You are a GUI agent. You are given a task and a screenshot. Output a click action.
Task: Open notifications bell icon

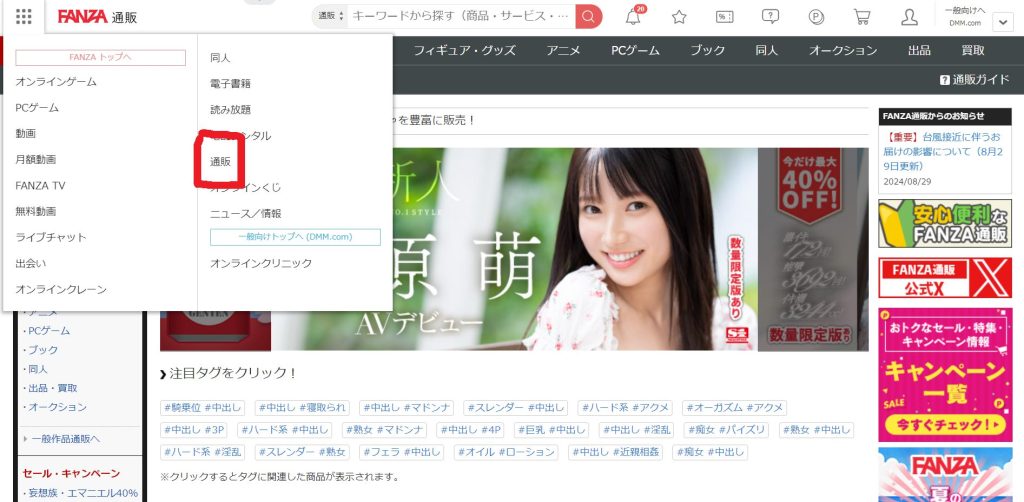(x=633, y=17)
